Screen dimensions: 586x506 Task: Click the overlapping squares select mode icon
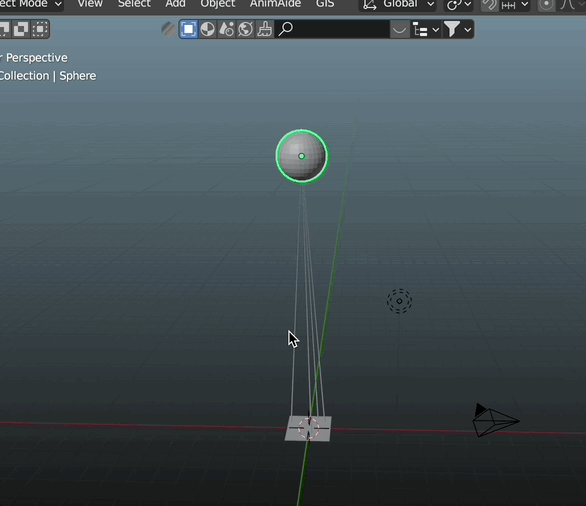pyautogui.click(x=21, y=29)
